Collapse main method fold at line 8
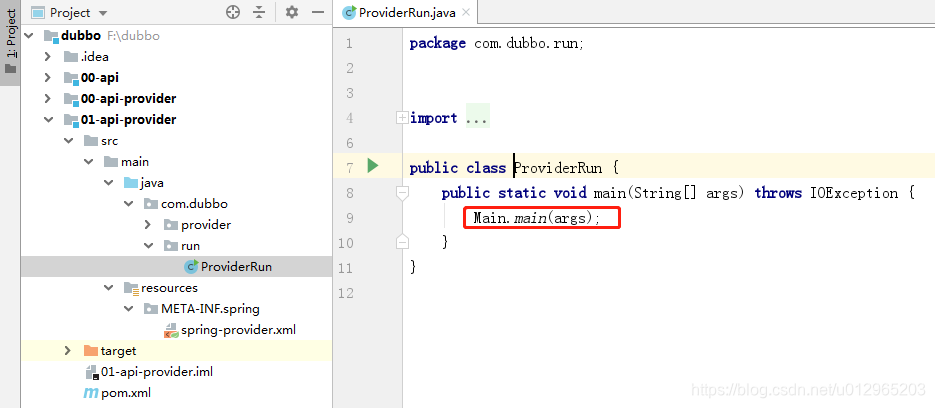Viewport: 935px width, 408px height. [x=403, y=193]
